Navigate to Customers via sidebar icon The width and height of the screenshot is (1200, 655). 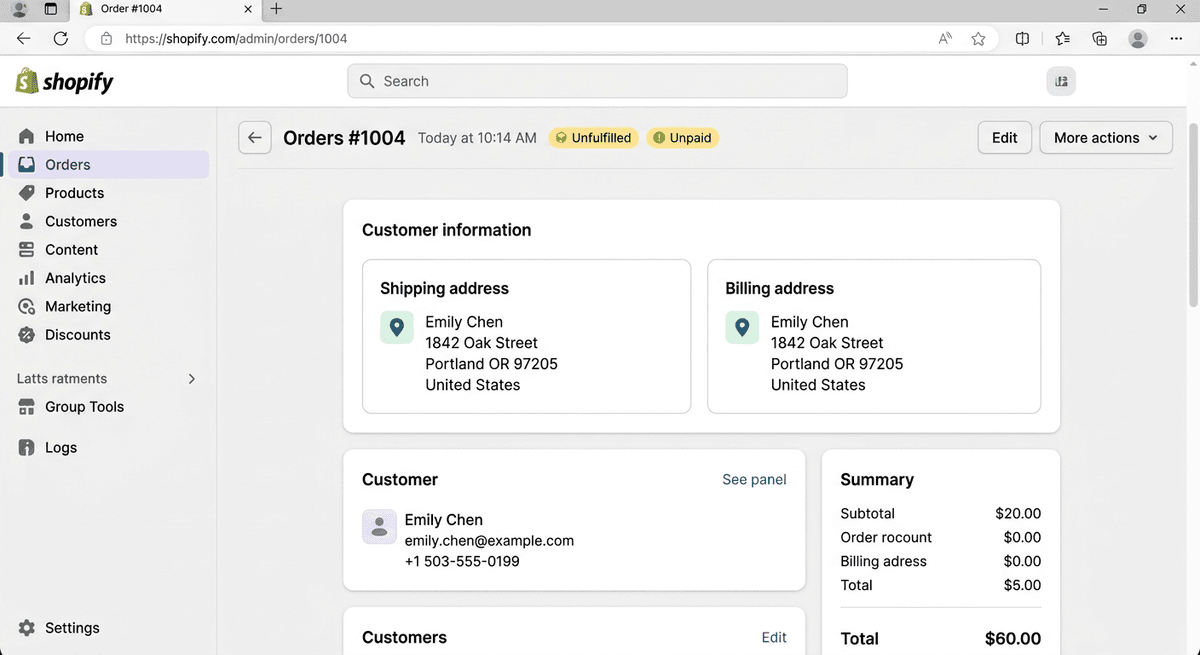point(27,221)
